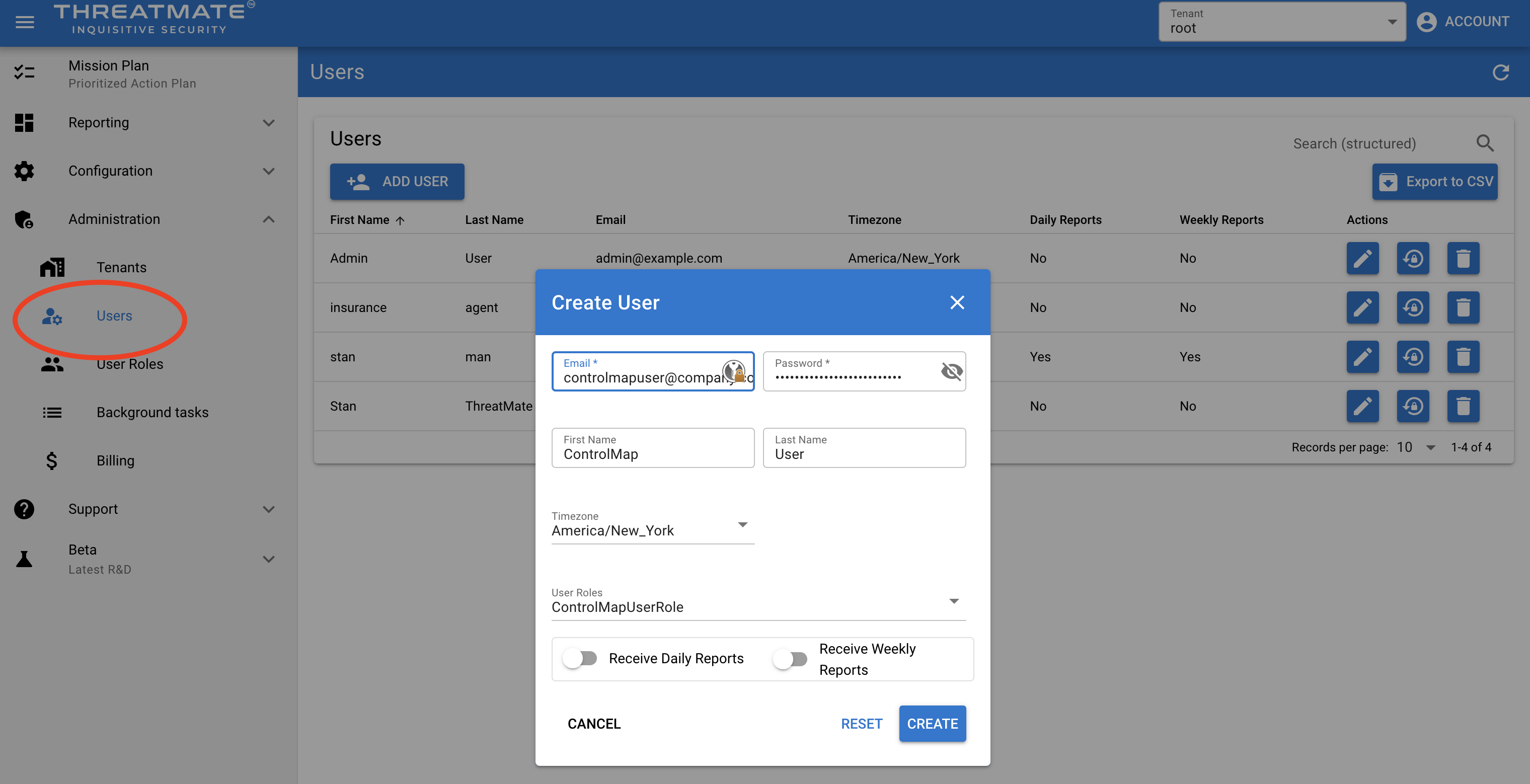Screen dimensions: 1530x784
Task: Click the RESET button
Action: coord(861,724)
